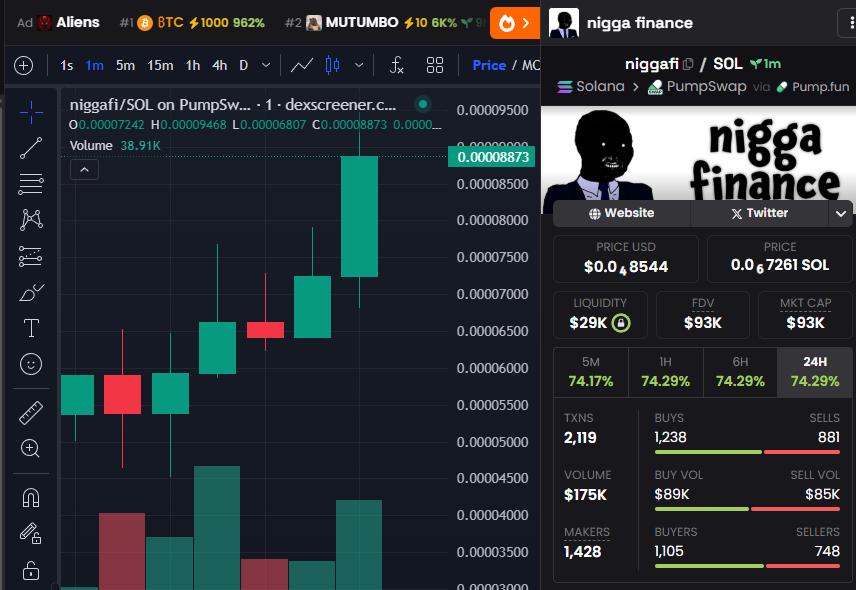The width and height of the screenshot is (856, 590).
Task: Click the LIQUIDITY $29K box
Action: pyautogui.click(x=600, y=315)
